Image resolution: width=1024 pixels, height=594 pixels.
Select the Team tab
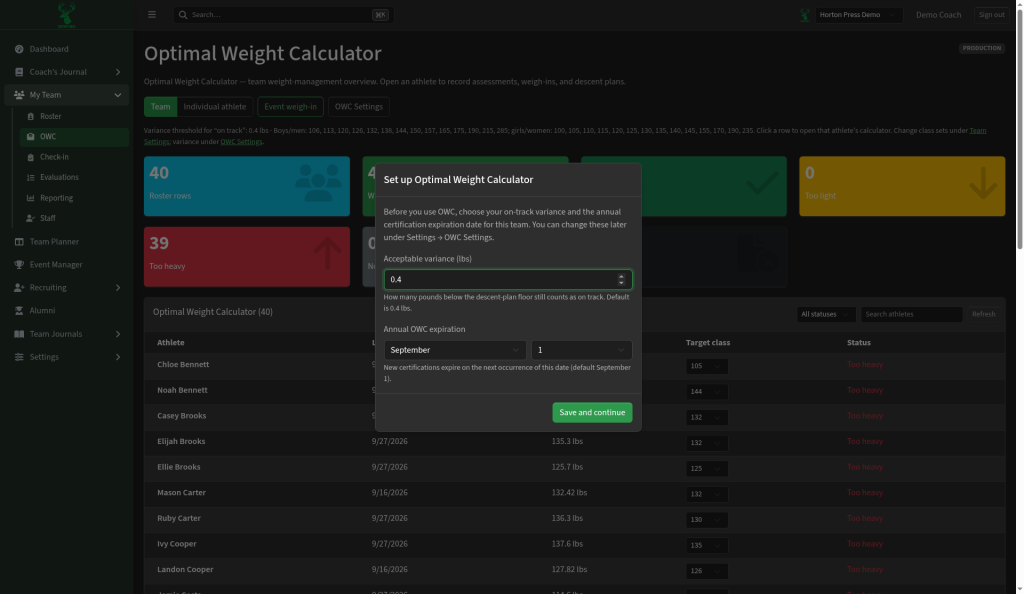coord(160,106)
